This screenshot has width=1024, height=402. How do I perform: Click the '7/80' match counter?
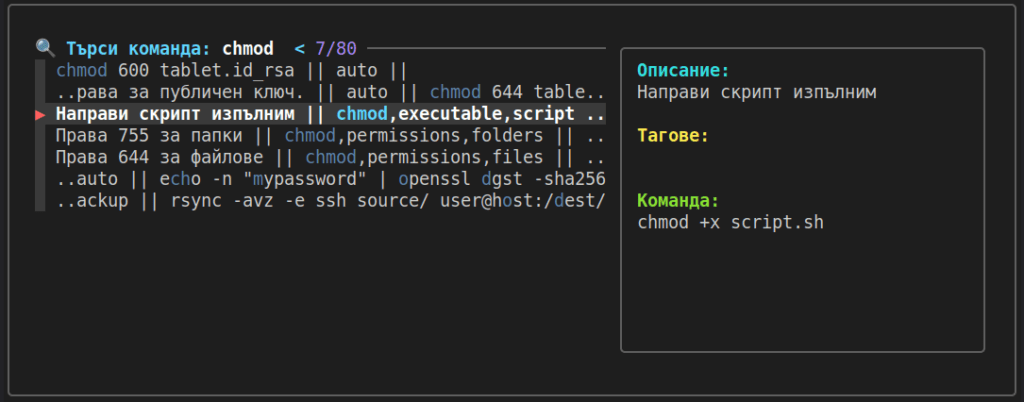pyautogui.click(x=336, y=48)
